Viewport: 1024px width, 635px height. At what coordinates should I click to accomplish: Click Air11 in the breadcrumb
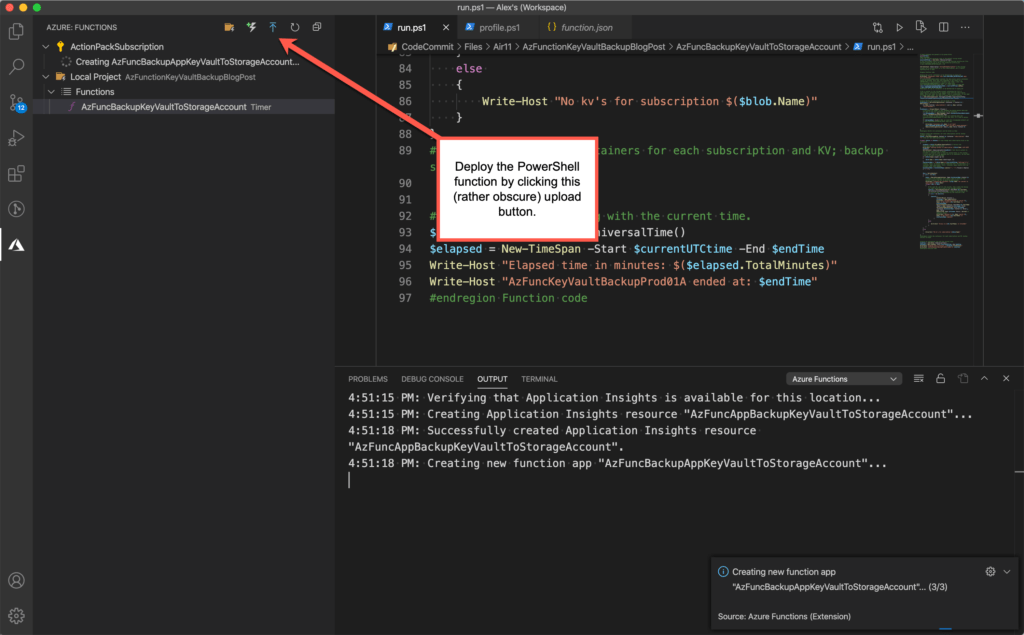502,47
